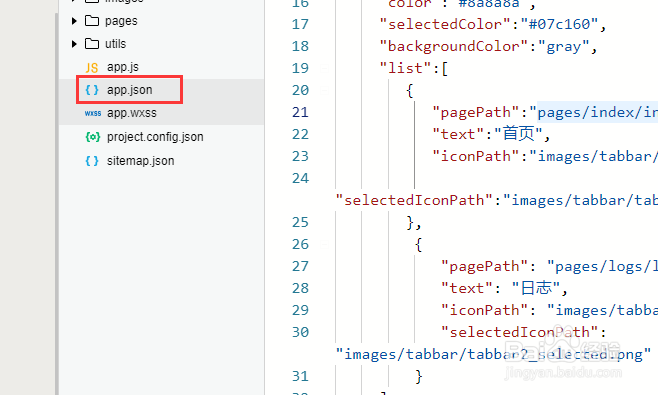This screenshot has height=395, width=658.
Task: Click line number 17 in gutter
Action: point(300,24)
